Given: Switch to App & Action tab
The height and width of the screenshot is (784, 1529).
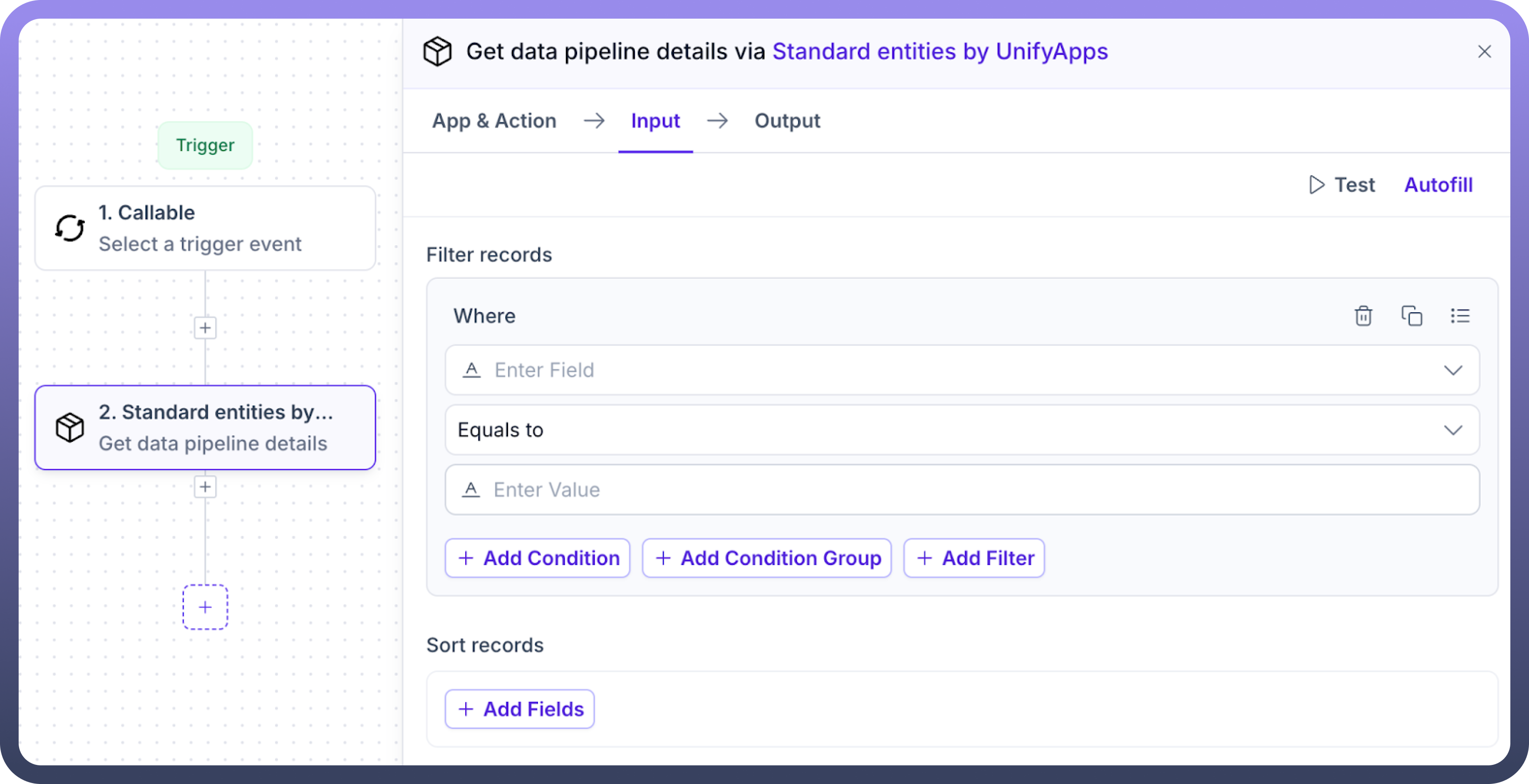Looking at the screenshot, I should [494, 121].
